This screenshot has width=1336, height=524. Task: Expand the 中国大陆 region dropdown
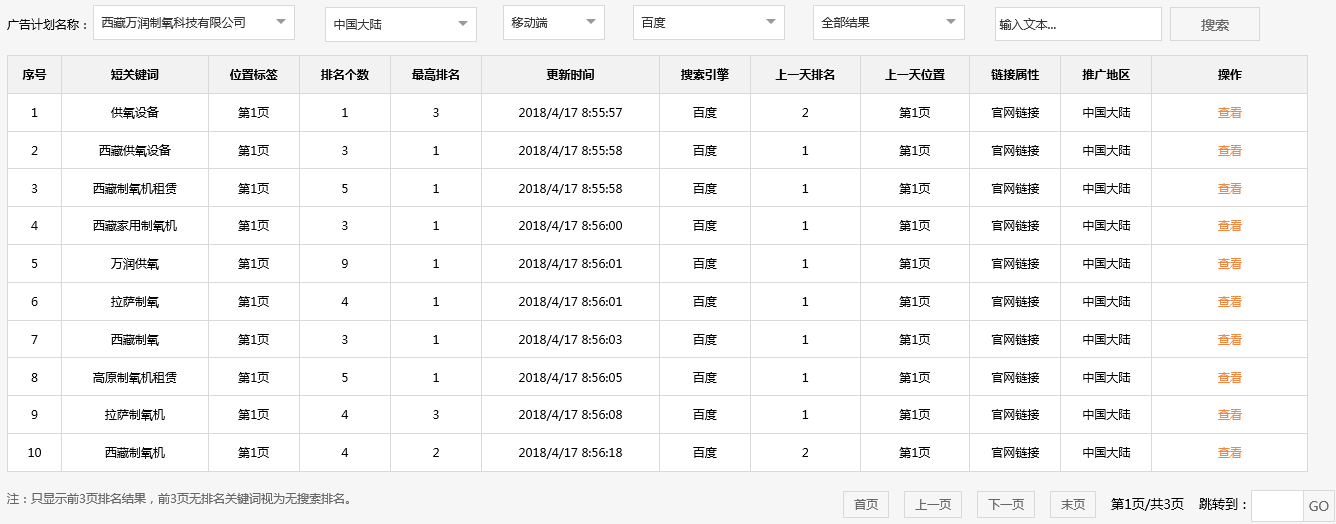coord(400,24)
